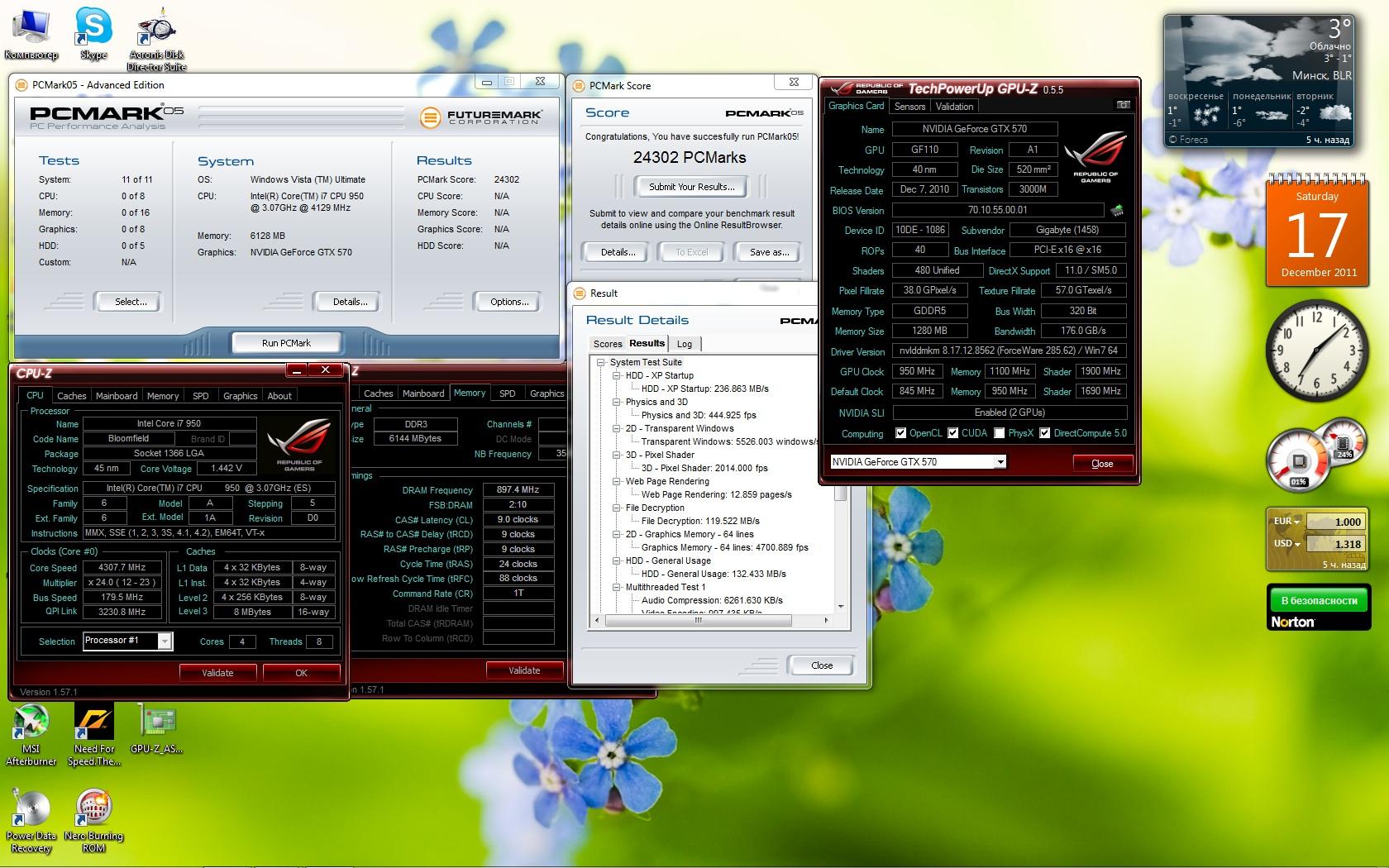Image resolution: width=1389 pixels, height=868 pixels.
Task: Collapse the Web Page Rendering node
Action: pyautogui.click(x=616, y=481)
